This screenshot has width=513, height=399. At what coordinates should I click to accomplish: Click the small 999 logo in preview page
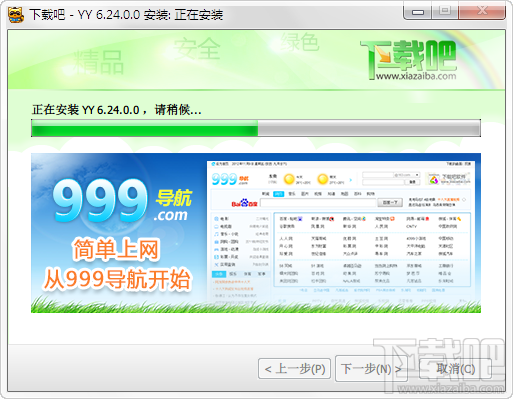point(230,179)
